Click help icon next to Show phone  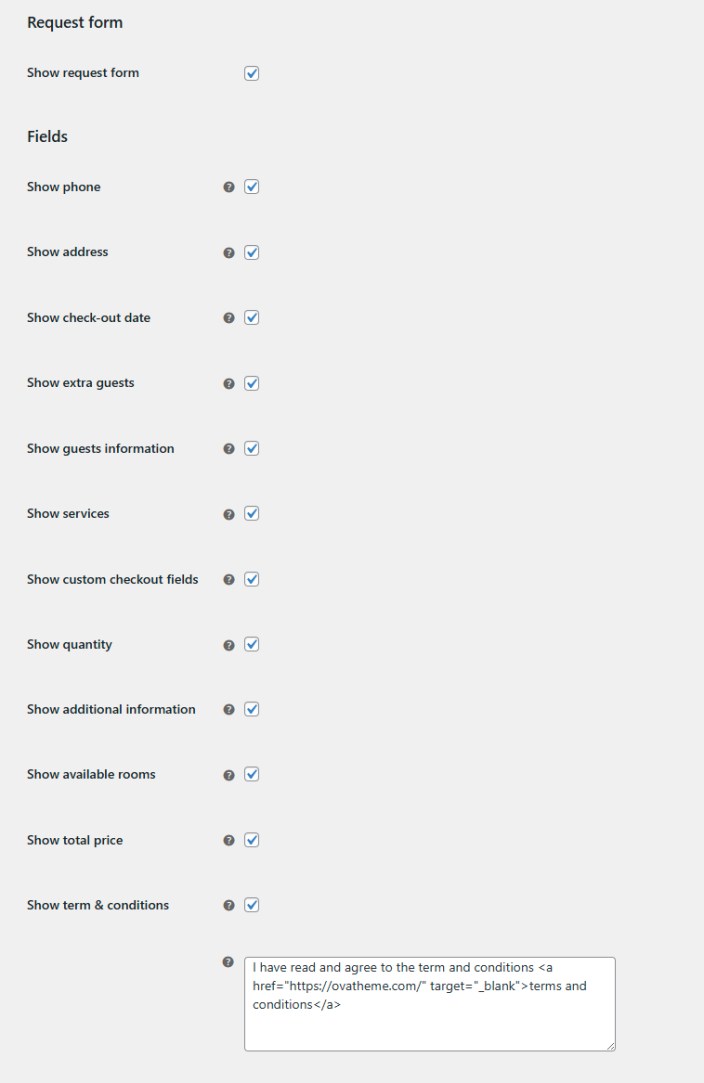(229, 187)
